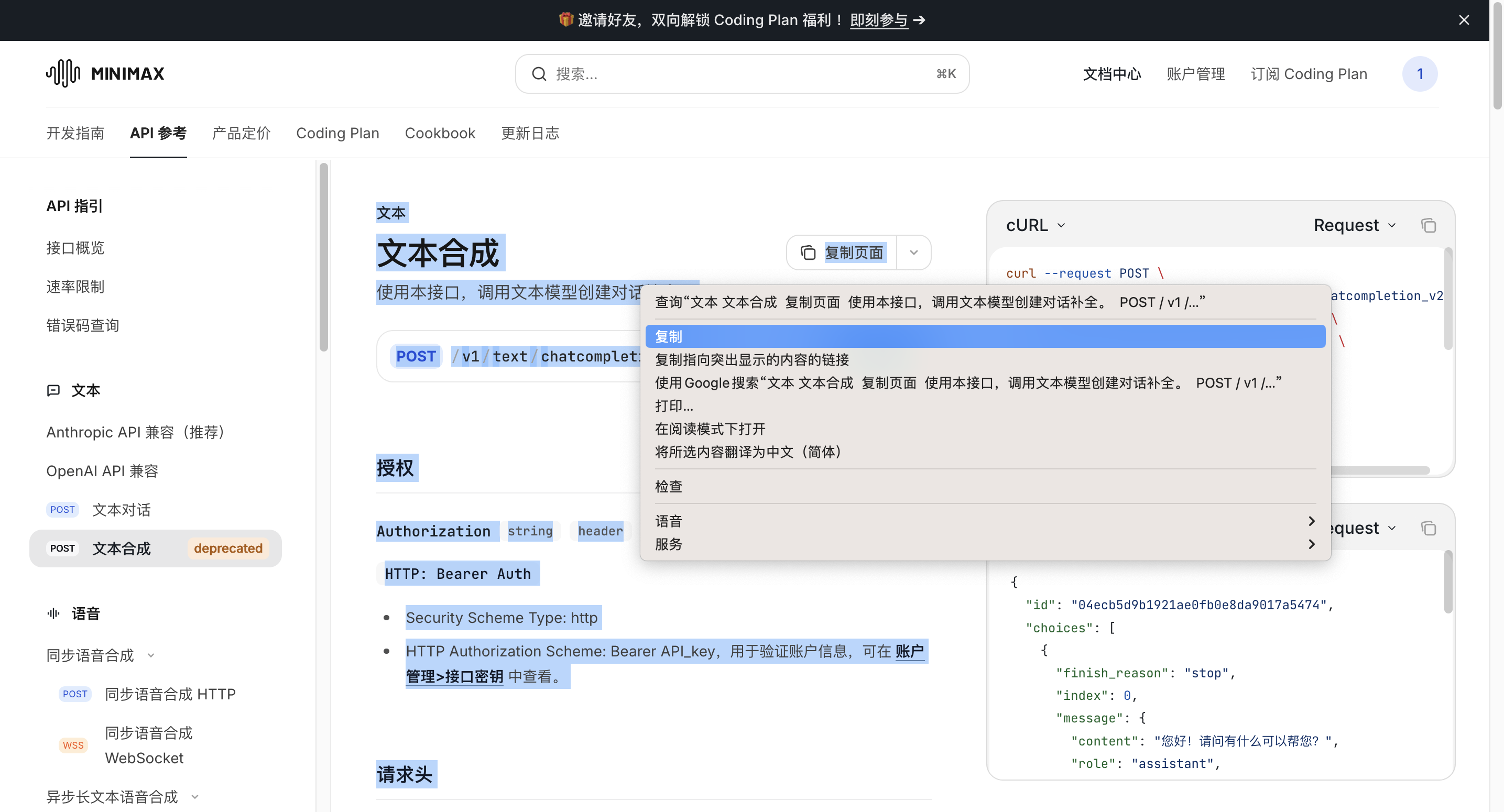The height and width of the screenshot is (812, 1504).
Task: Choose 将所选内容翻译为中文 menu item
Action: 986,452
